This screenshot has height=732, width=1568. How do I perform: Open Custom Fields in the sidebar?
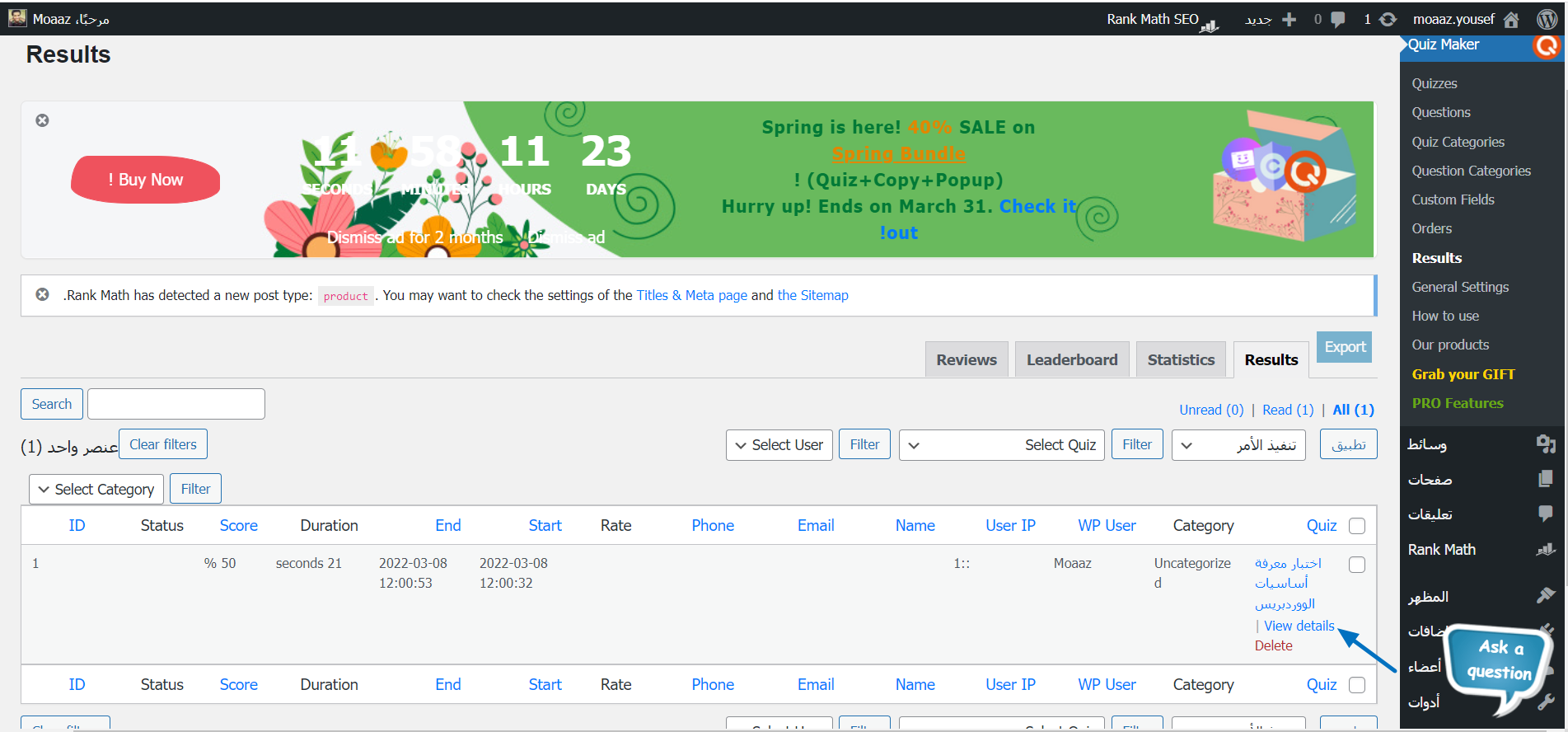pyautogui.click(x=1453, y=199)
